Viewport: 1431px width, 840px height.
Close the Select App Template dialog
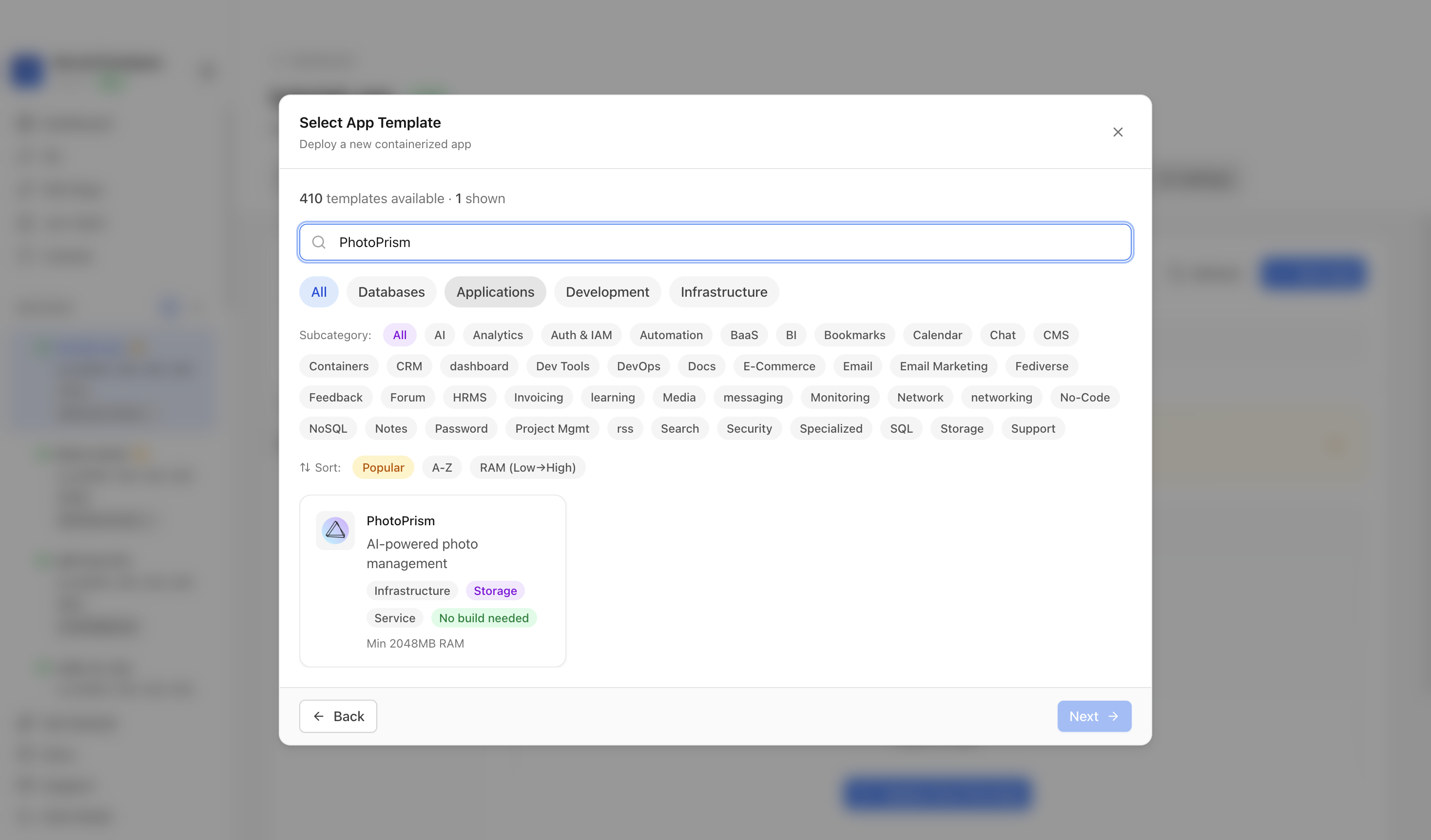1118,132
